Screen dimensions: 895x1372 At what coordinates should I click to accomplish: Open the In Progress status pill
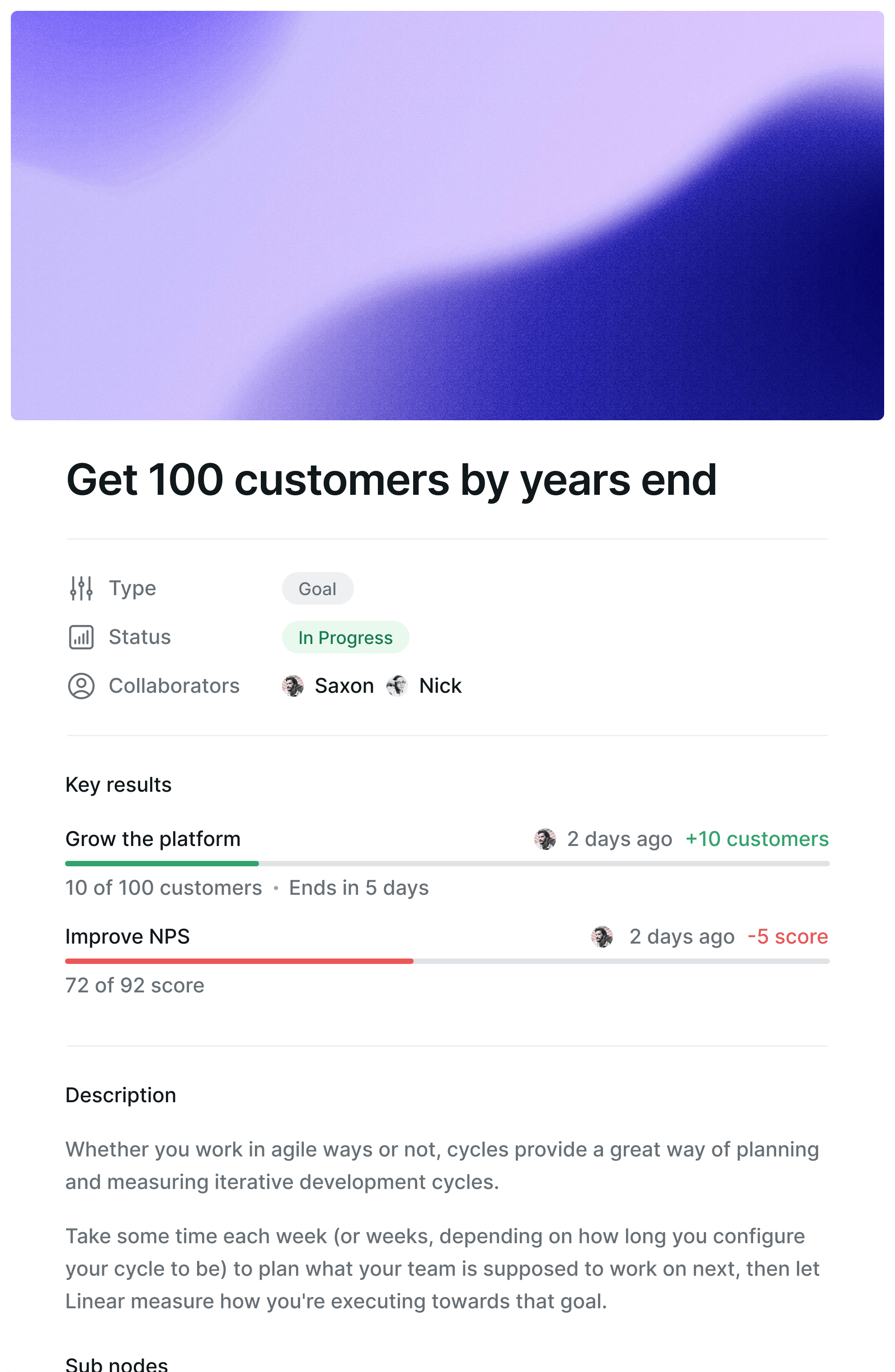(345, 638)
